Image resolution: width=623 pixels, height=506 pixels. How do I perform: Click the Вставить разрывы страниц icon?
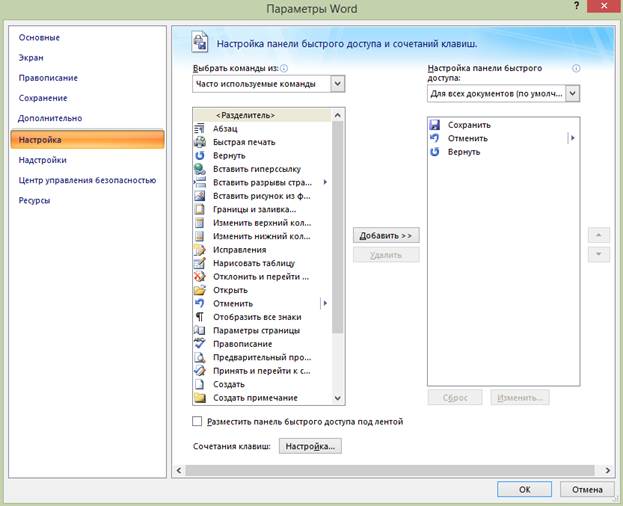click(x=199, y=182)
